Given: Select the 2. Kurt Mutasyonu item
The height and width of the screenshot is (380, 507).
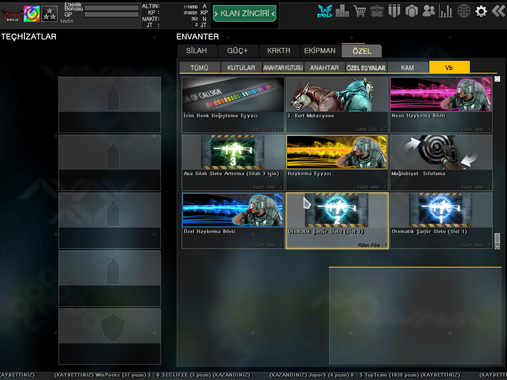Looking at the screenshot, I should (337, 105).
